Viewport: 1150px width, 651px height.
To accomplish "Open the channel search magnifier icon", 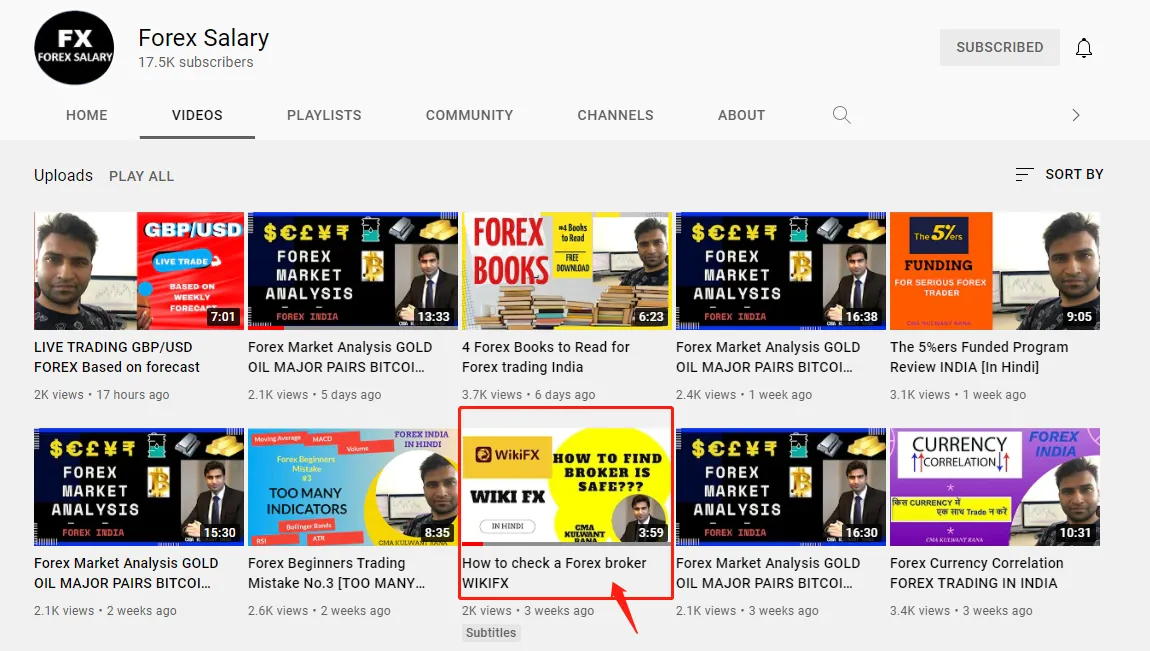I will pos(841,115).
